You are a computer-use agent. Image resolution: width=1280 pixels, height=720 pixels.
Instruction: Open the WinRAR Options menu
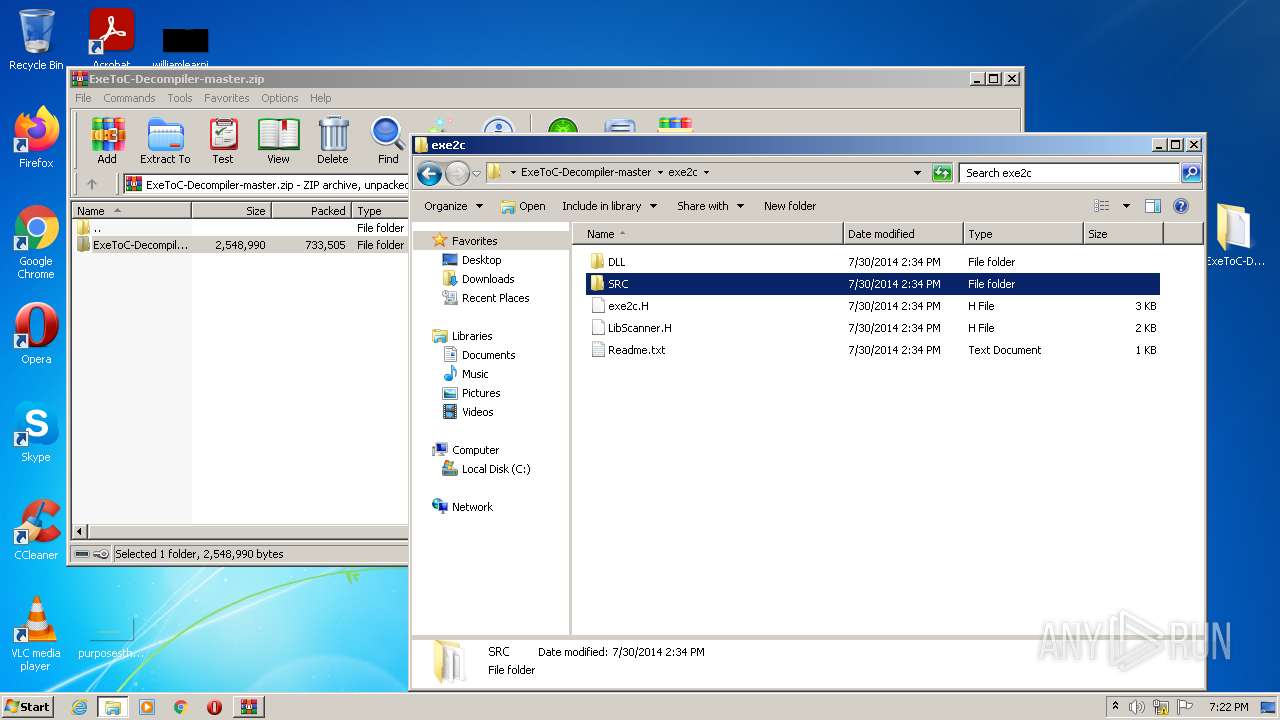click(280, 98)
